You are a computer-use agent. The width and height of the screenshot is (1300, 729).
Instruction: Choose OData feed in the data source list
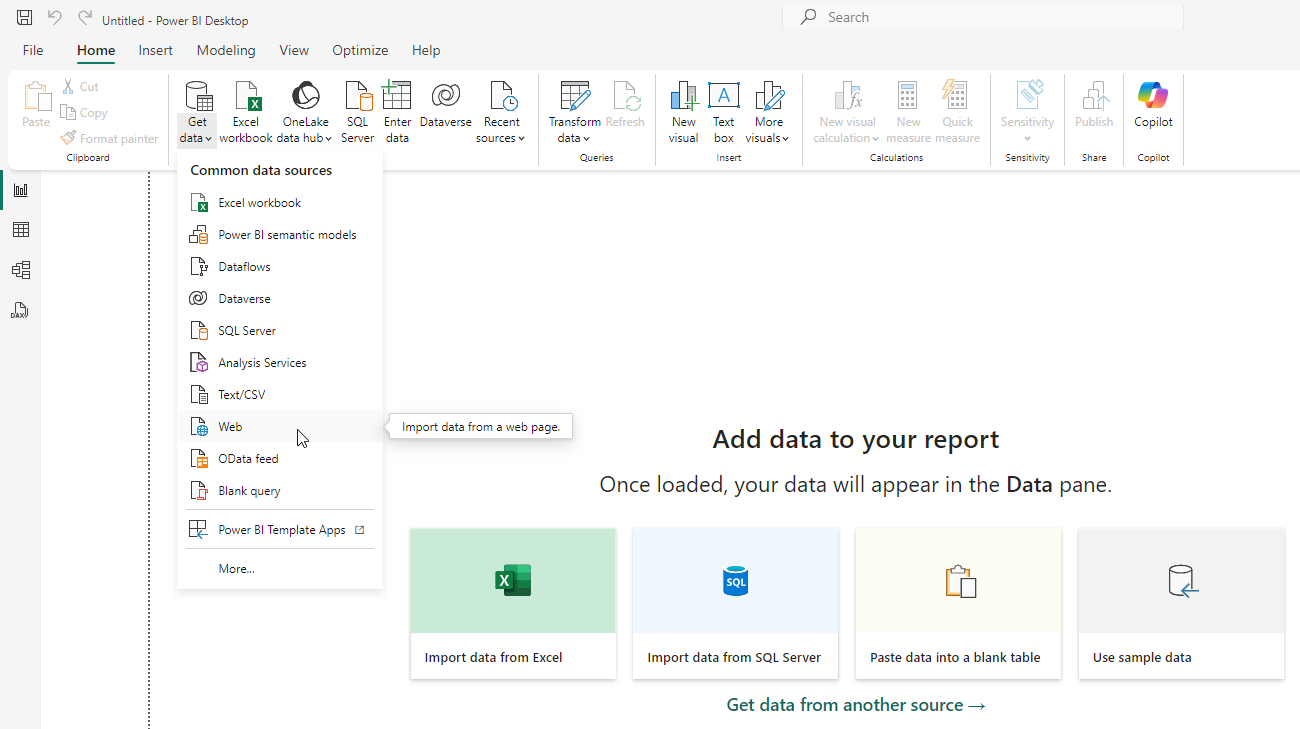[x=280, y=459]
